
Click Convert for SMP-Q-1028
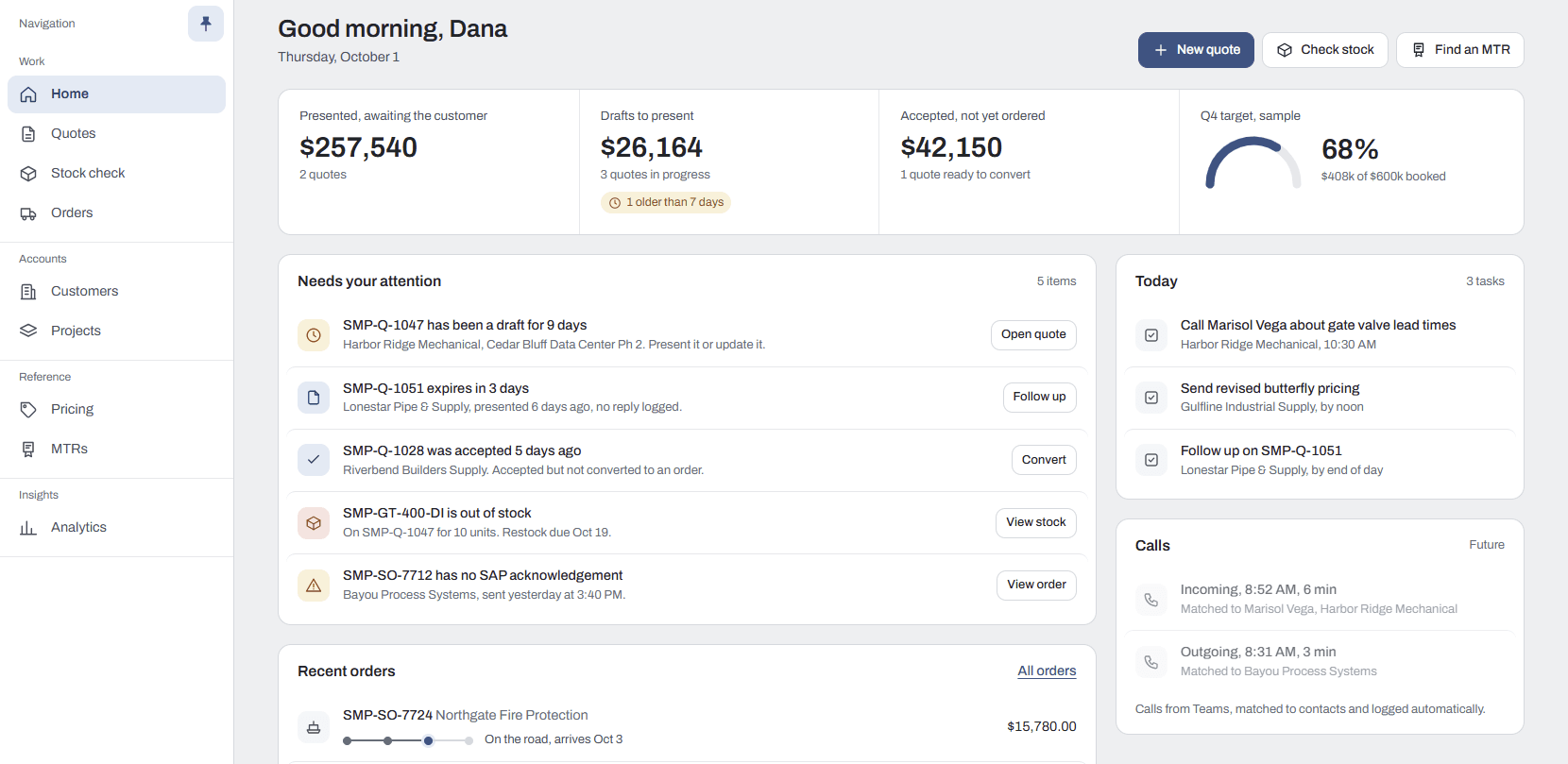pyautogui.click(x=1044, y=460)
